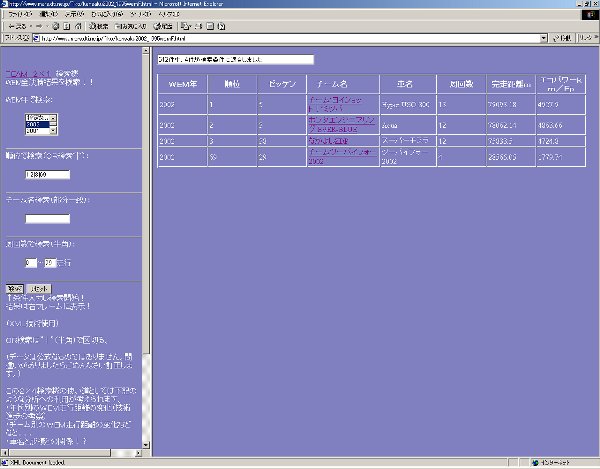
Task: Click the Discuss toolbar icon
Action: tap(221, 26)
